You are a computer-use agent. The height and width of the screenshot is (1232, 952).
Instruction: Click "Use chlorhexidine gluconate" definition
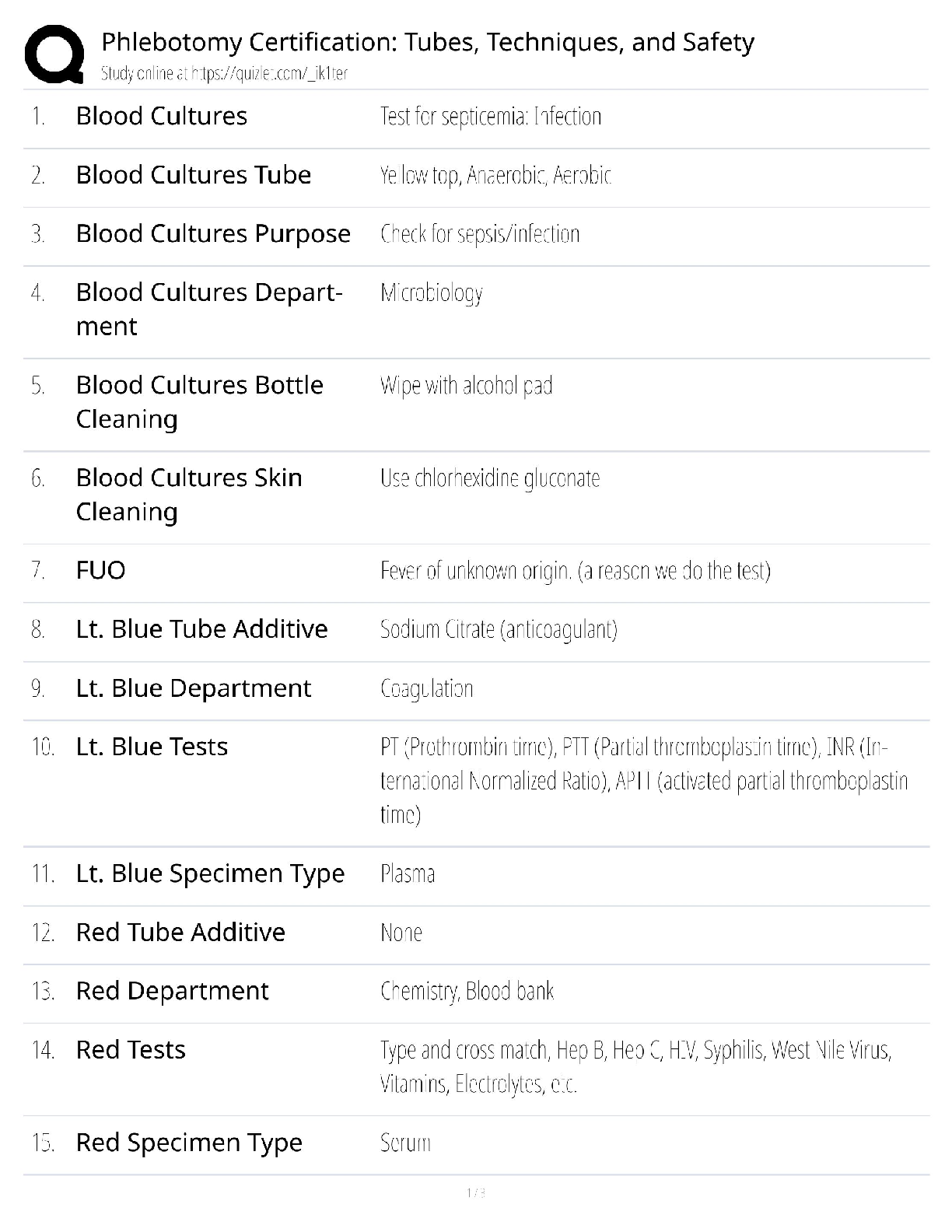click(x=490, y=478)
